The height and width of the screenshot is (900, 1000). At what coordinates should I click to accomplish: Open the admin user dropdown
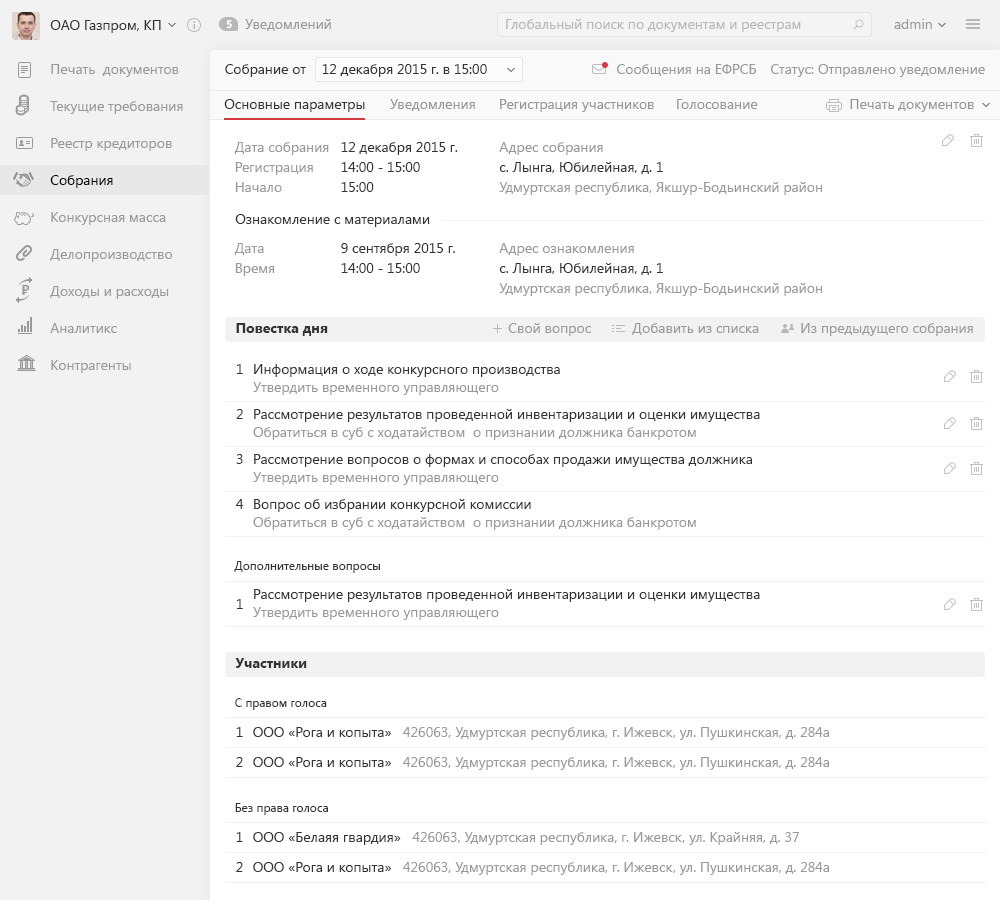(x=920, y=25)
